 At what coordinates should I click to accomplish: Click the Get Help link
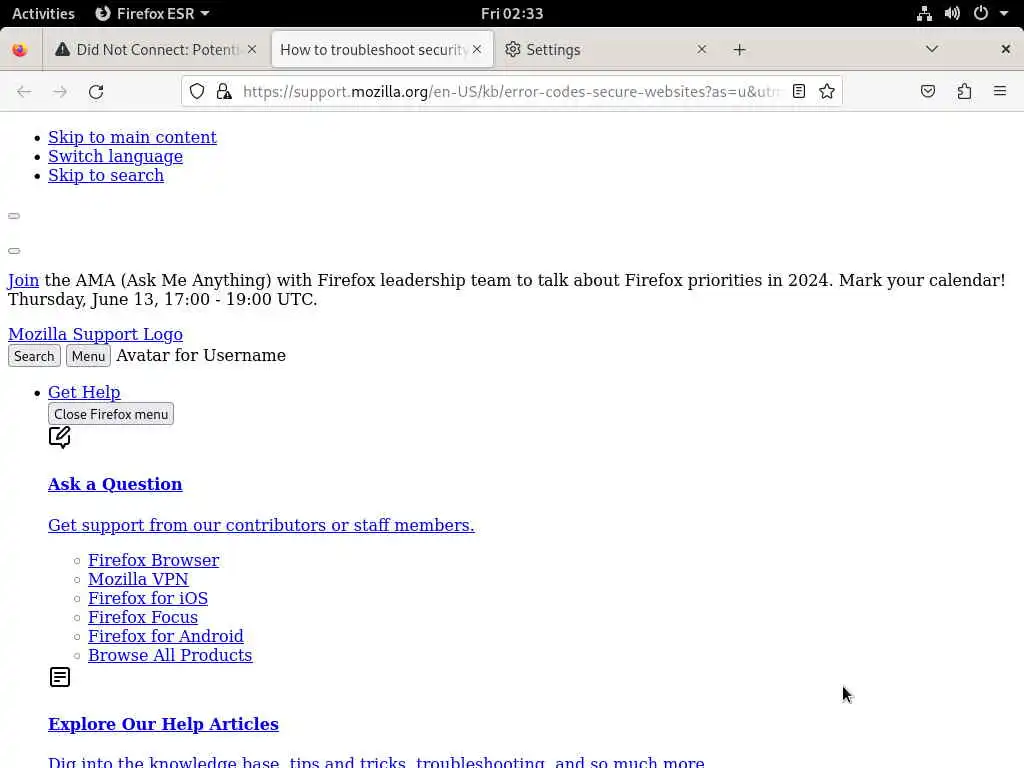click(84, 392)
